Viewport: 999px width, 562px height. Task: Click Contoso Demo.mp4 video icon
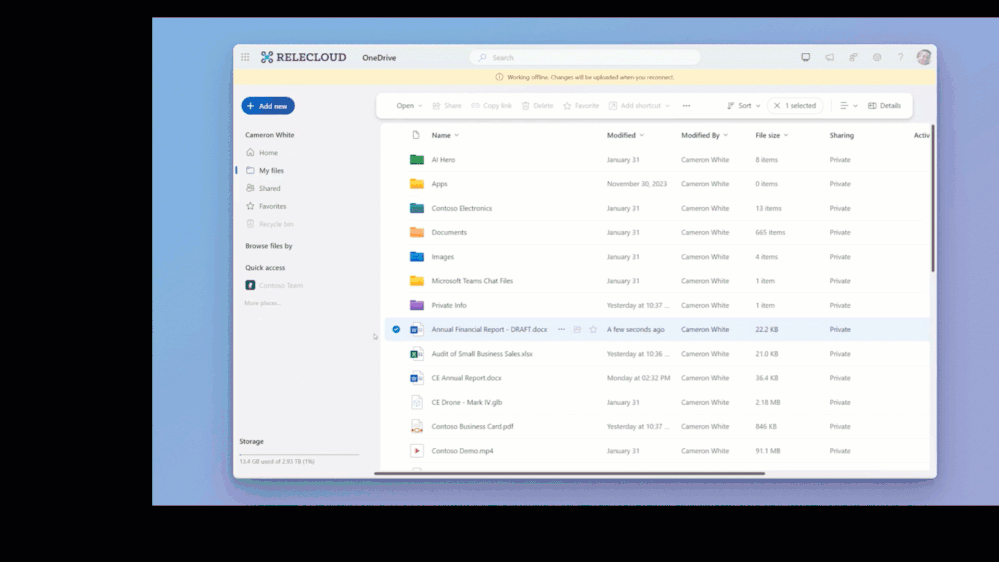[x=417, y=450]
